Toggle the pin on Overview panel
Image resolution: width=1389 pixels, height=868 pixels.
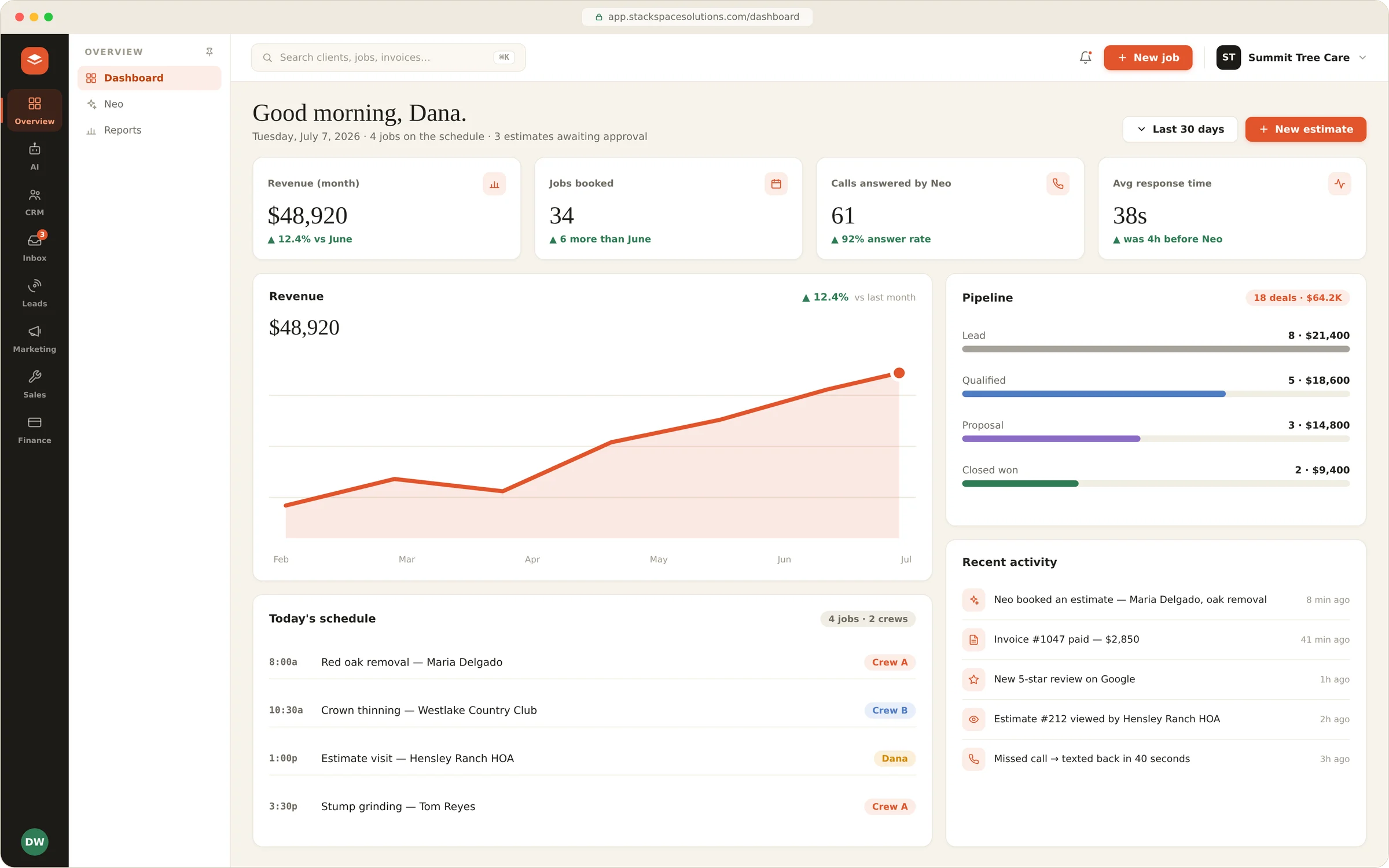pos(210,52)
